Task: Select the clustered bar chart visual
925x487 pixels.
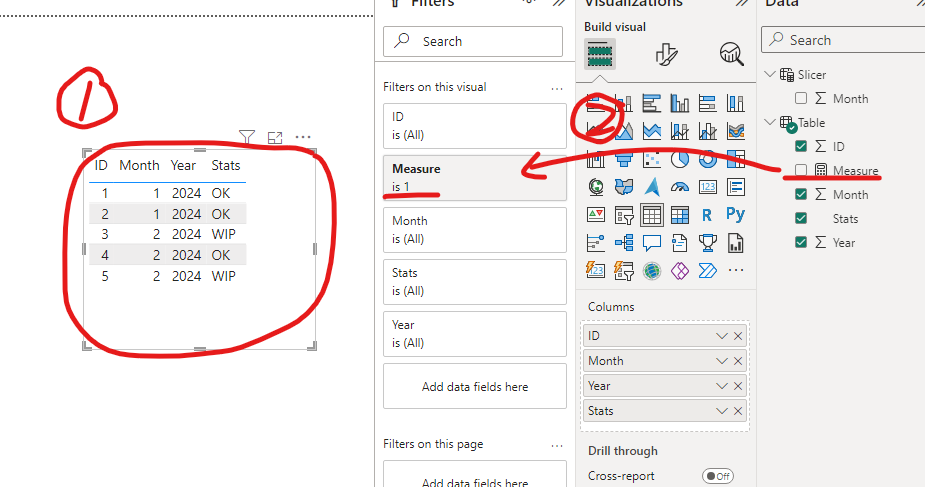Action: tap(651, 103)
